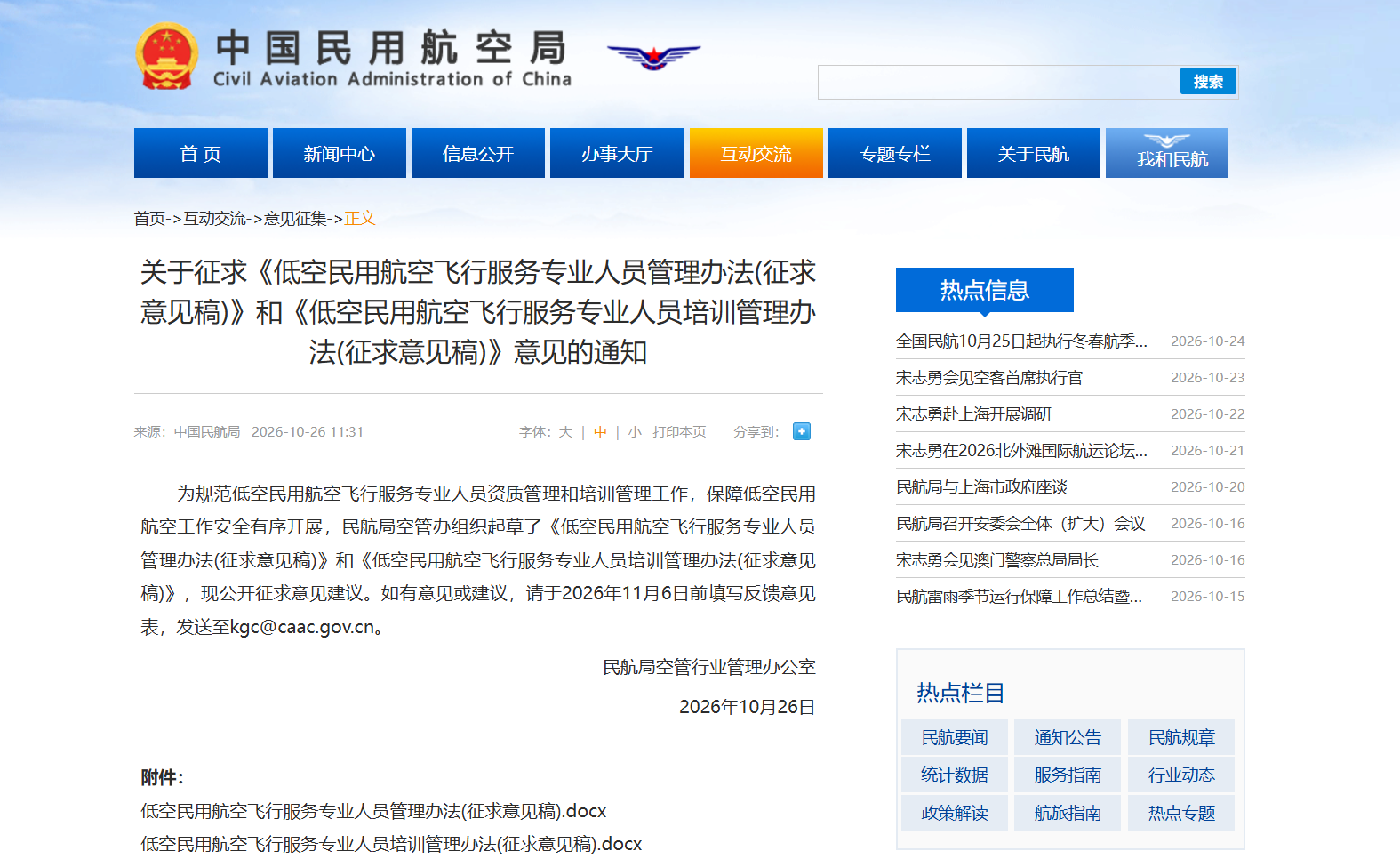The image size is (1400, 859).
Task: Open news 民航雷雨季节运行保障工作总结
Action: pyautogui.click(x=1020, y=597)
